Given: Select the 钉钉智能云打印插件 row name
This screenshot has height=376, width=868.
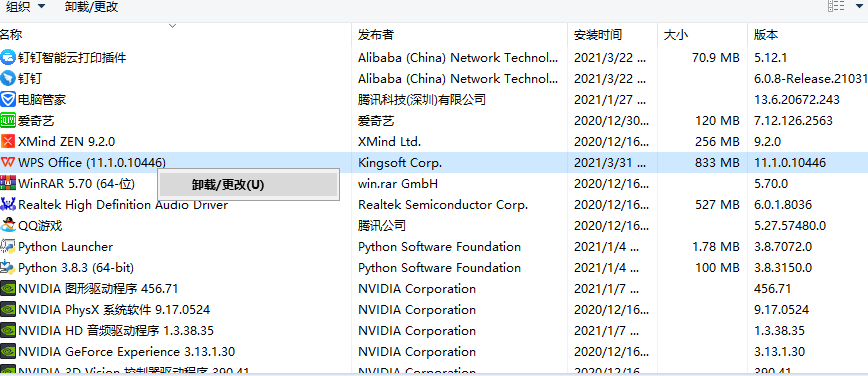Looking at the screenshot, I should click(72, 57).
